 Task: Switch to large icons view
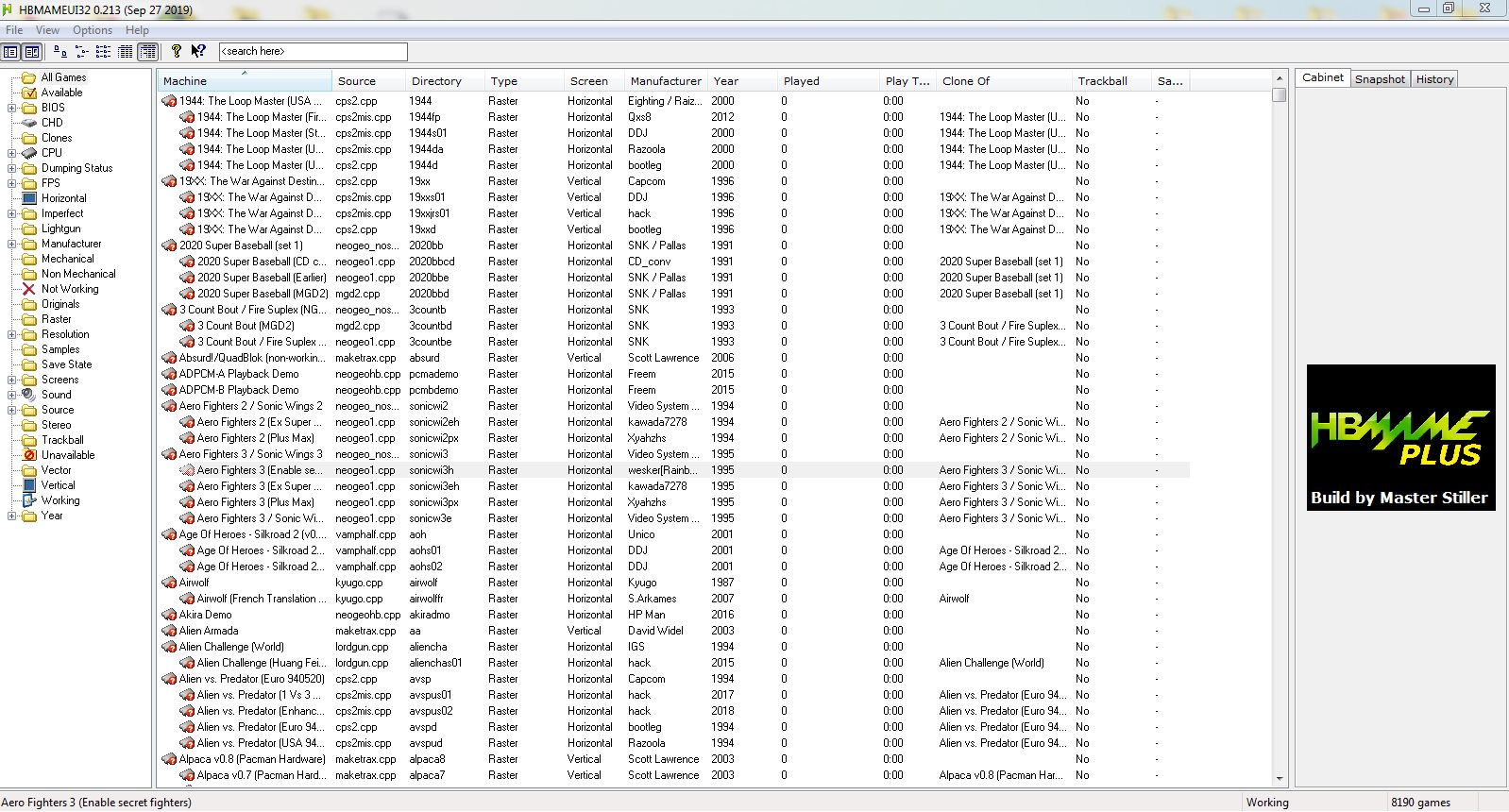coord(59,52)
